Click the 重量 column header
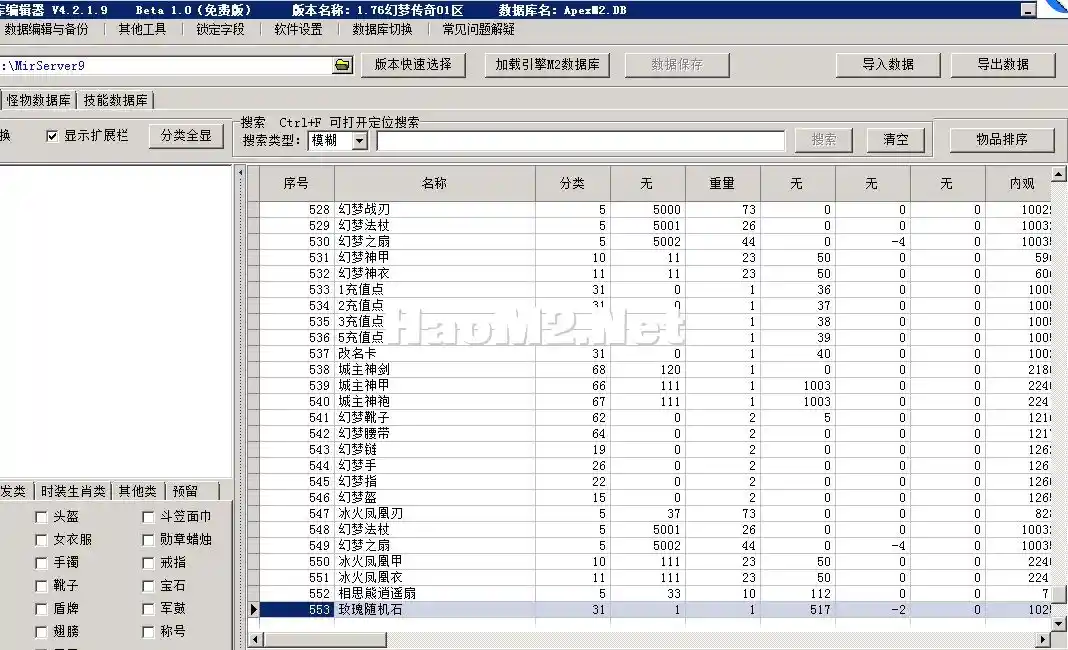The height and width of the screenshot is (650, 1068). 722,183
